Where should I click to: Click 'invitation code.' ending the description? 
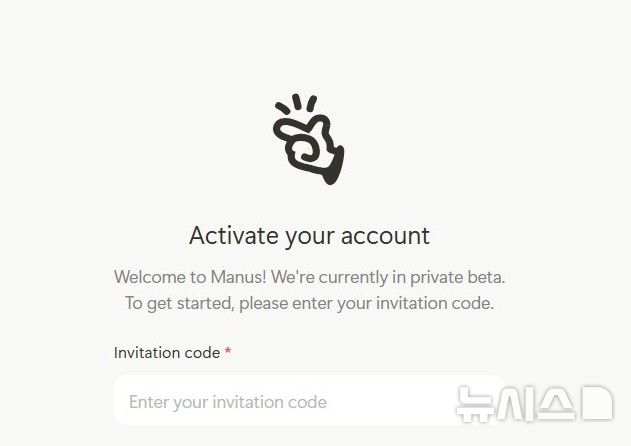click(x=435, y=303)
